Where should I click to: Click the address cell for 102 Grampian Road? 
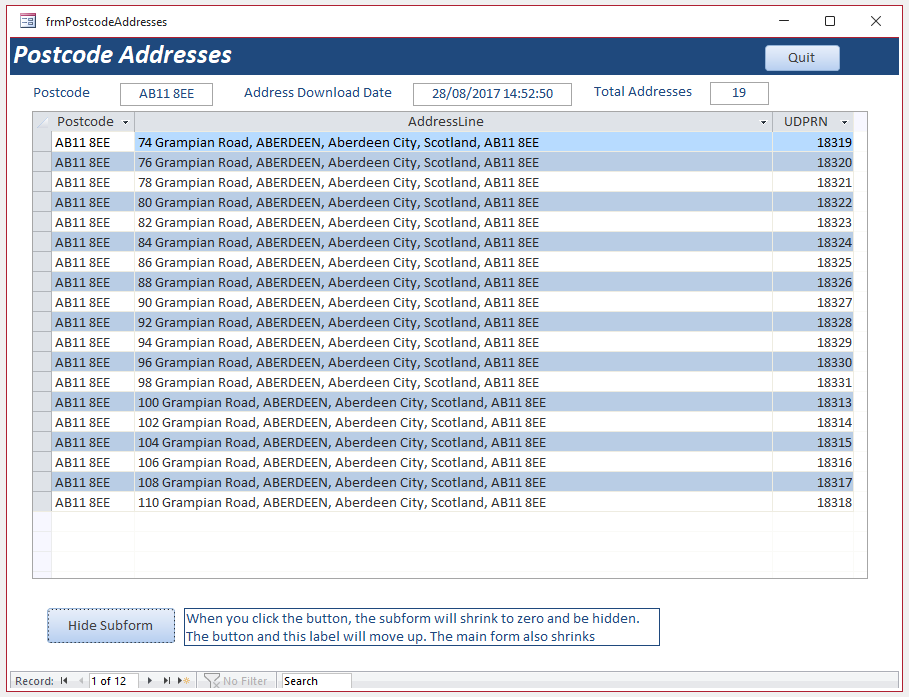pos(453,423)
